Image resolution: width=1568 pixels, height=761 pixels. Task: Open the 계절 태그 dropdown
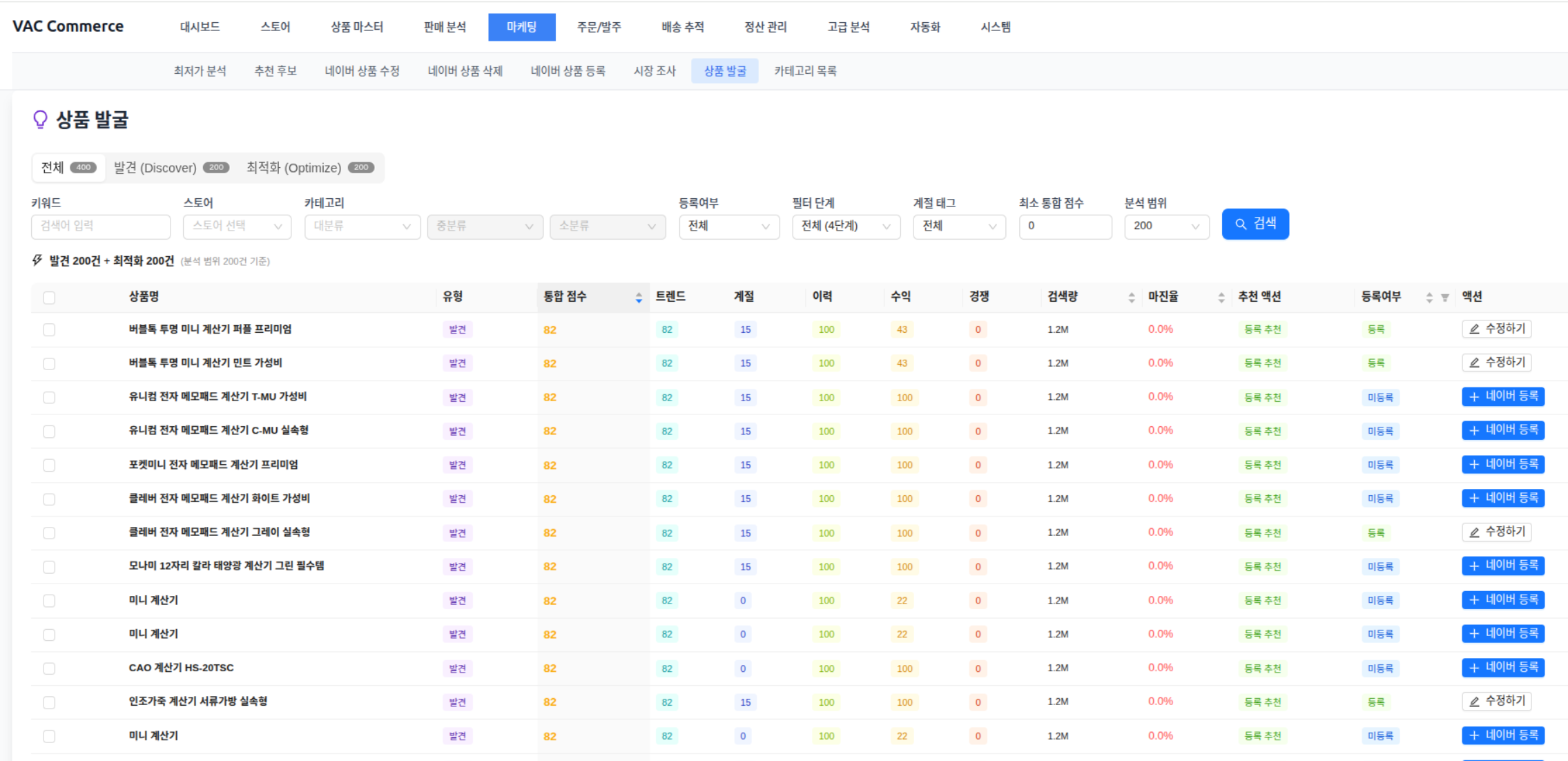point(959,226)
